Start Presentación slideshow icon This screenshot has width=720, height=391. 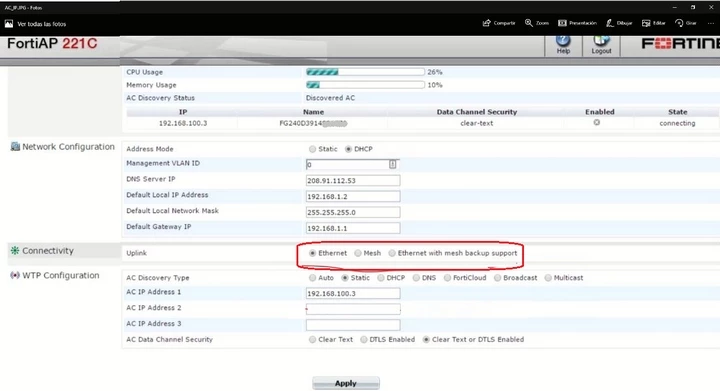click(x=562, y=23)
